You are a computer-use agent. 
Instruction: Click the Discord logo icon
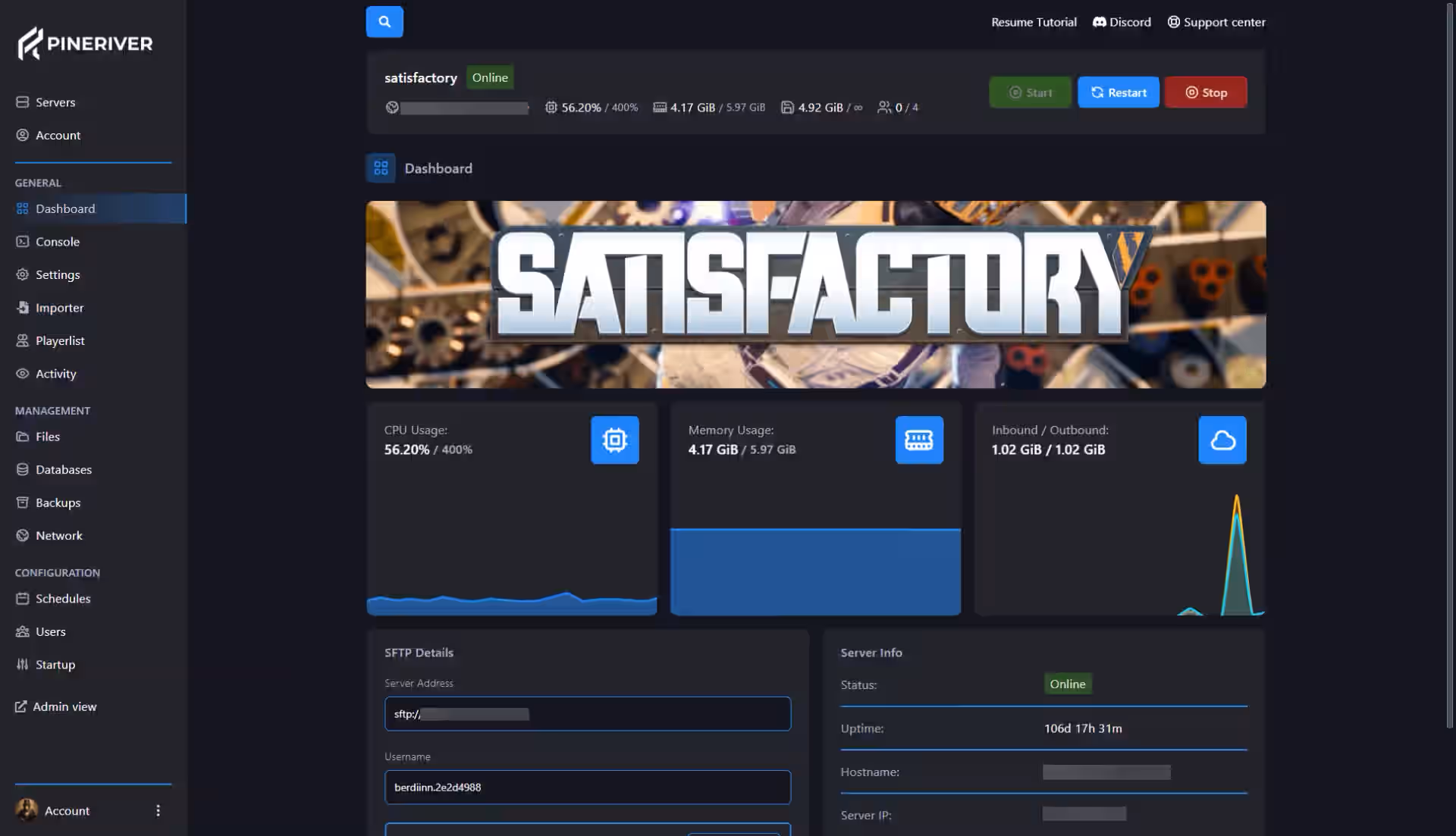click(1099, 22)
